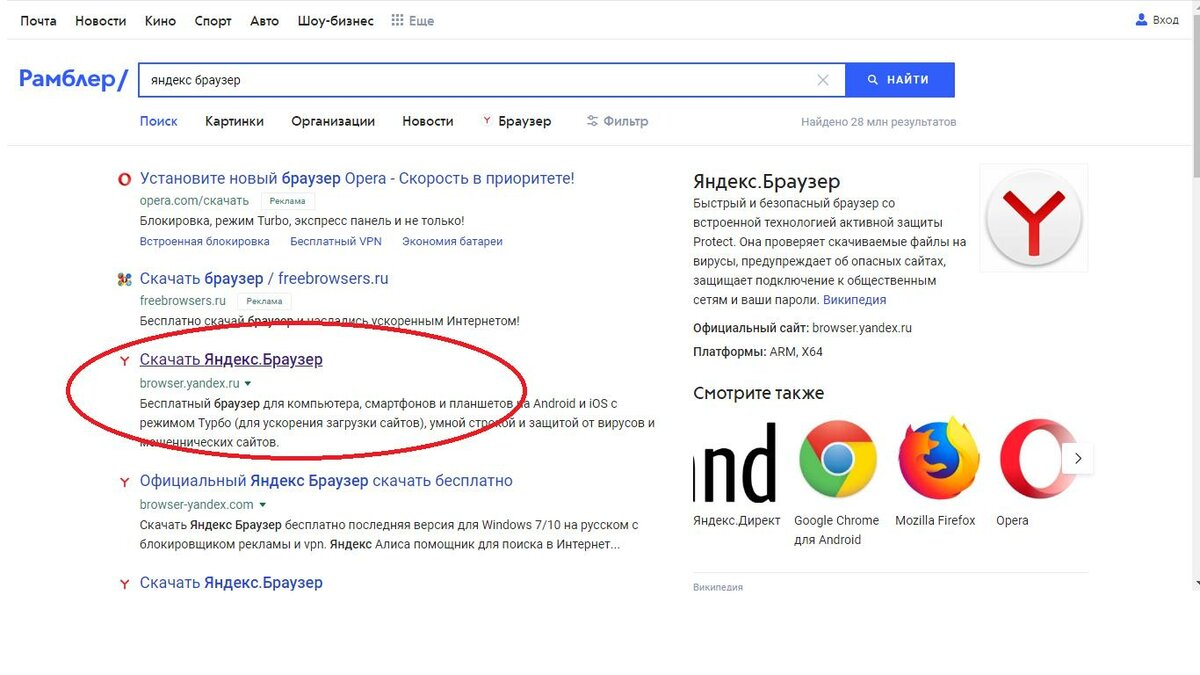Click the Вход user login icon
This screenshot has height=675, width=1200.
coord(1141,20)
